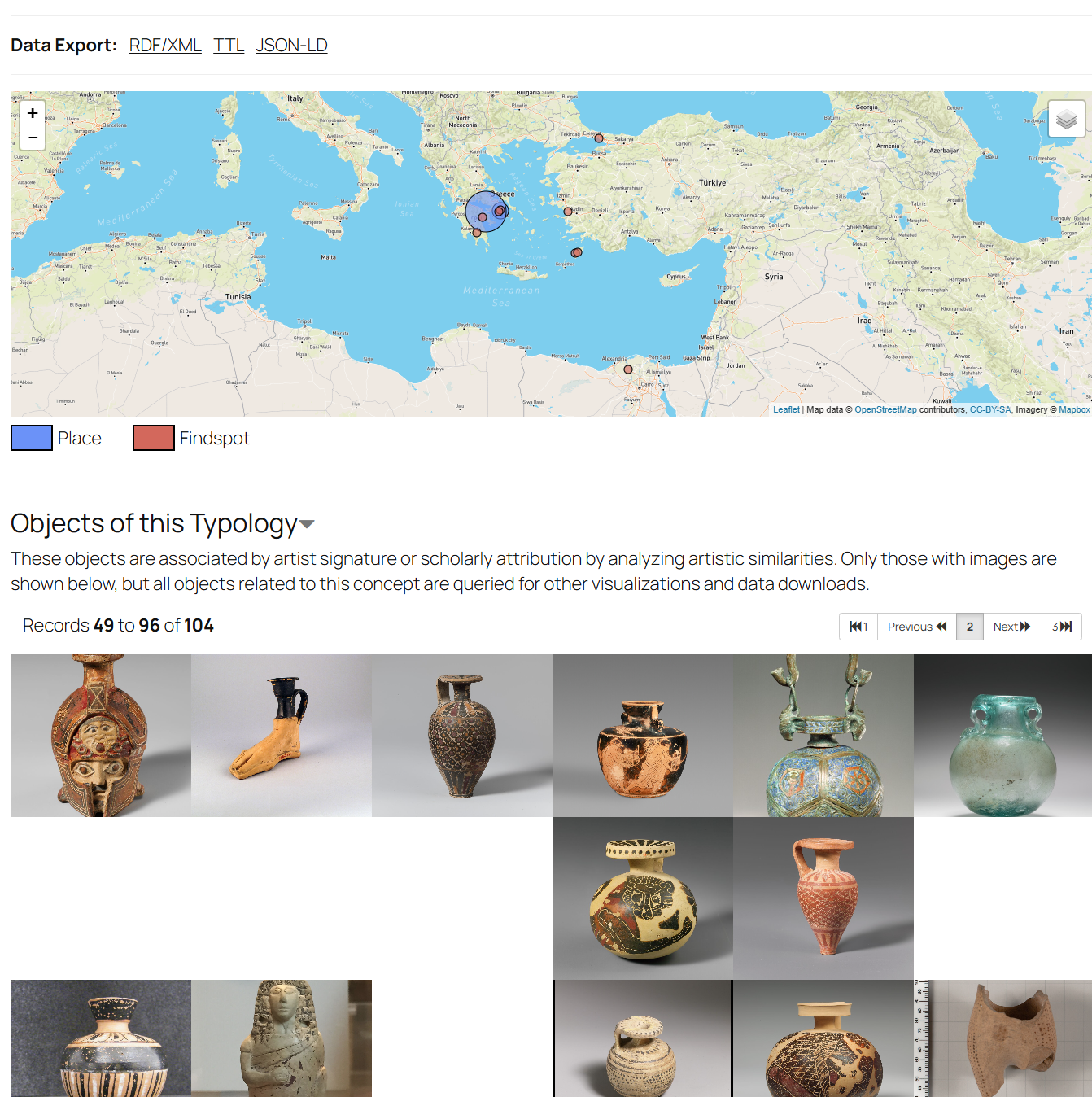Download TTL data export
Image resolution: width=1092 pixels, height=1097 pixels.
tap(229, 46)
